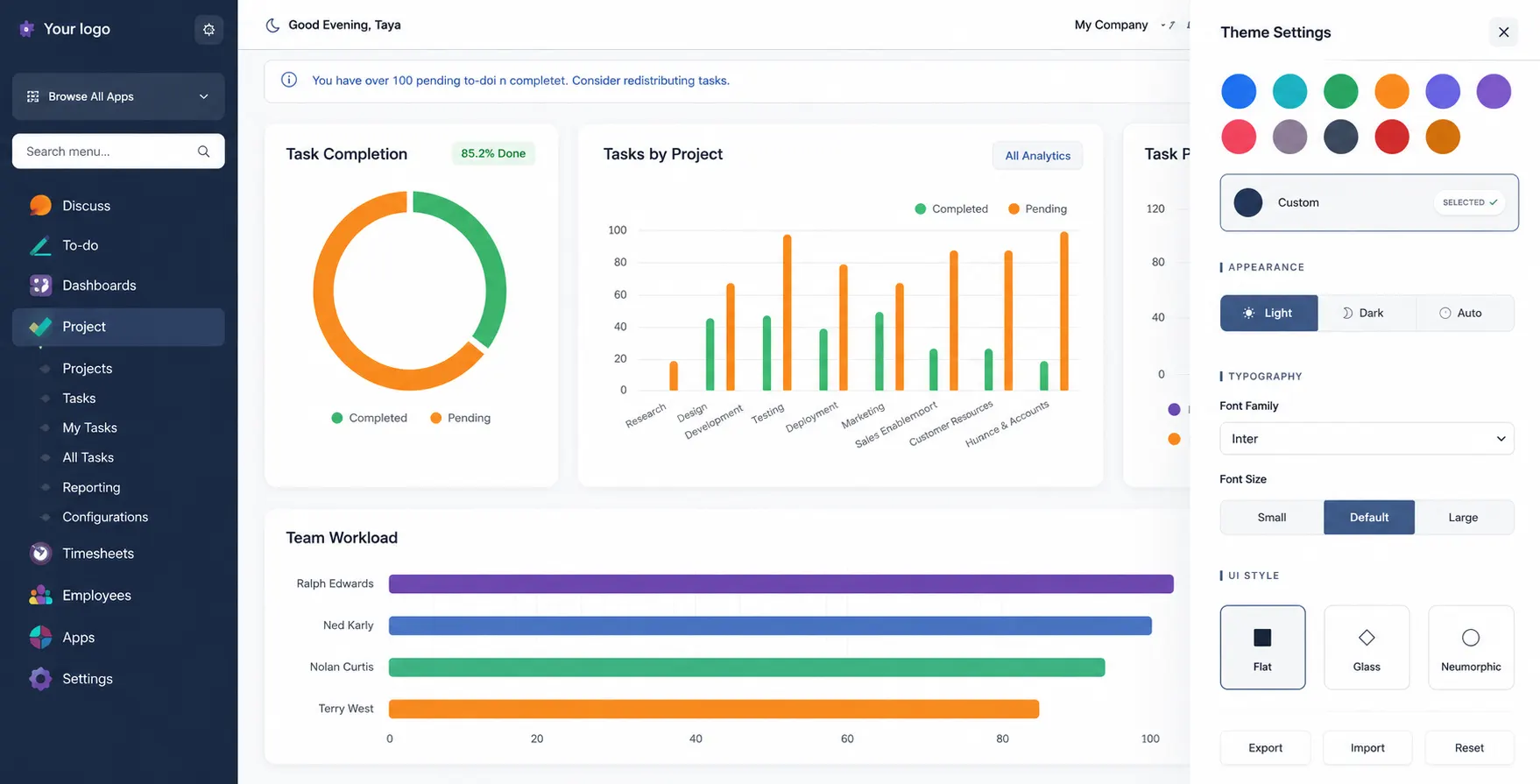Open the Employees people icon
Screen dimensions: 1540x784
(x=40, y=596)
